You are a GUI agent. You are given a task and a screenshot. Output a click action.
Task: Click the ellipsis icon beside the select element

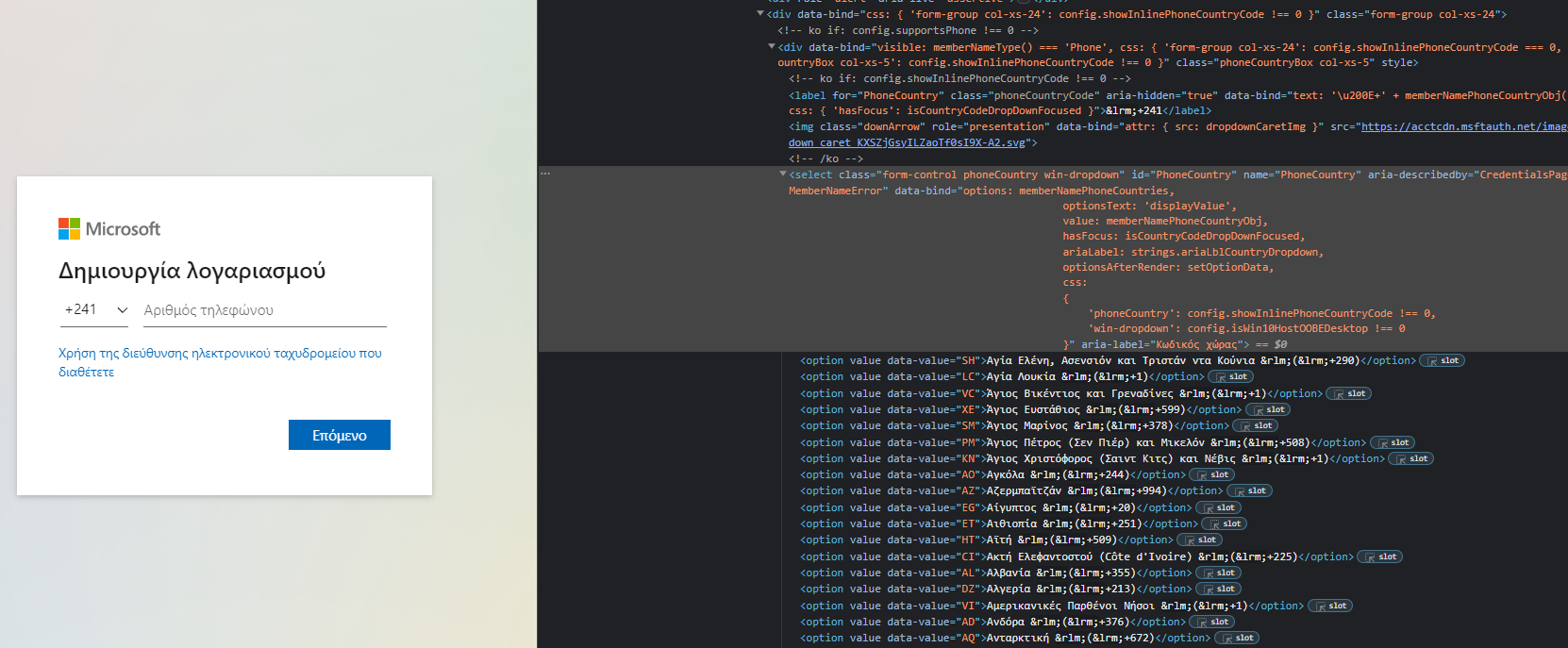[x=545, y=174]
